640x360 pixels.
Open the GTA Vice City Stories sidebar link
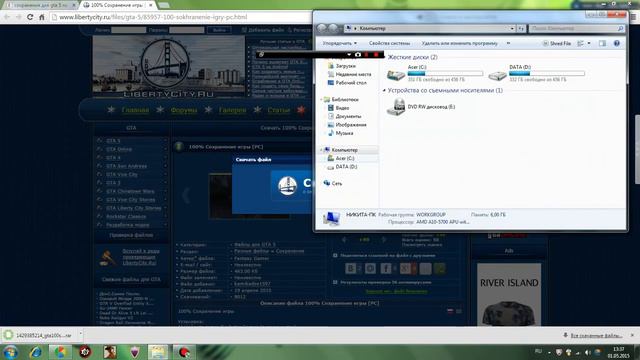click(x=130, y=200)
